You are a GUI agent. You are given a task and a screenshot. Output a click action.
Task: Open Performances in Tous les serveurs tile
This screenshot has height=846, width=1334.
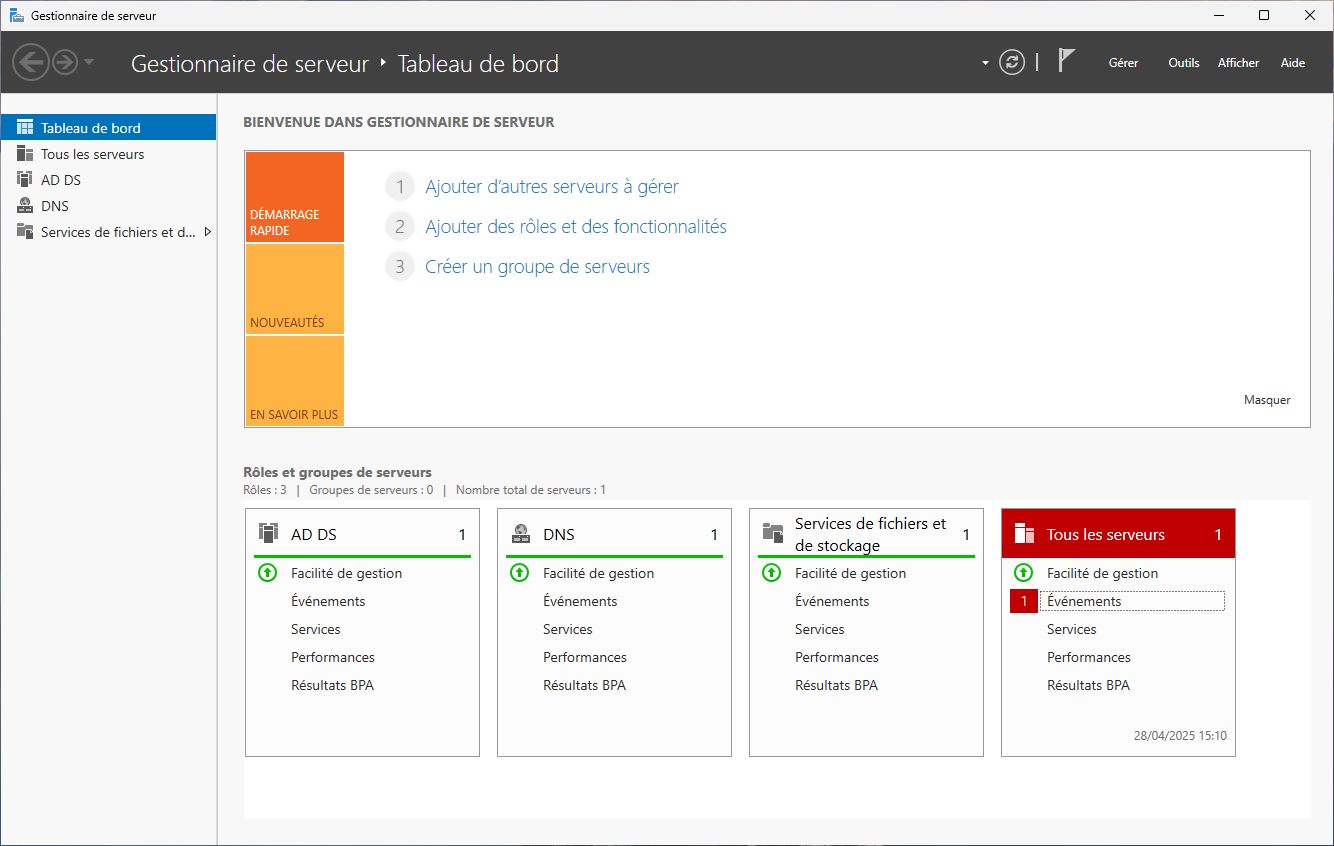[1089, 657]
